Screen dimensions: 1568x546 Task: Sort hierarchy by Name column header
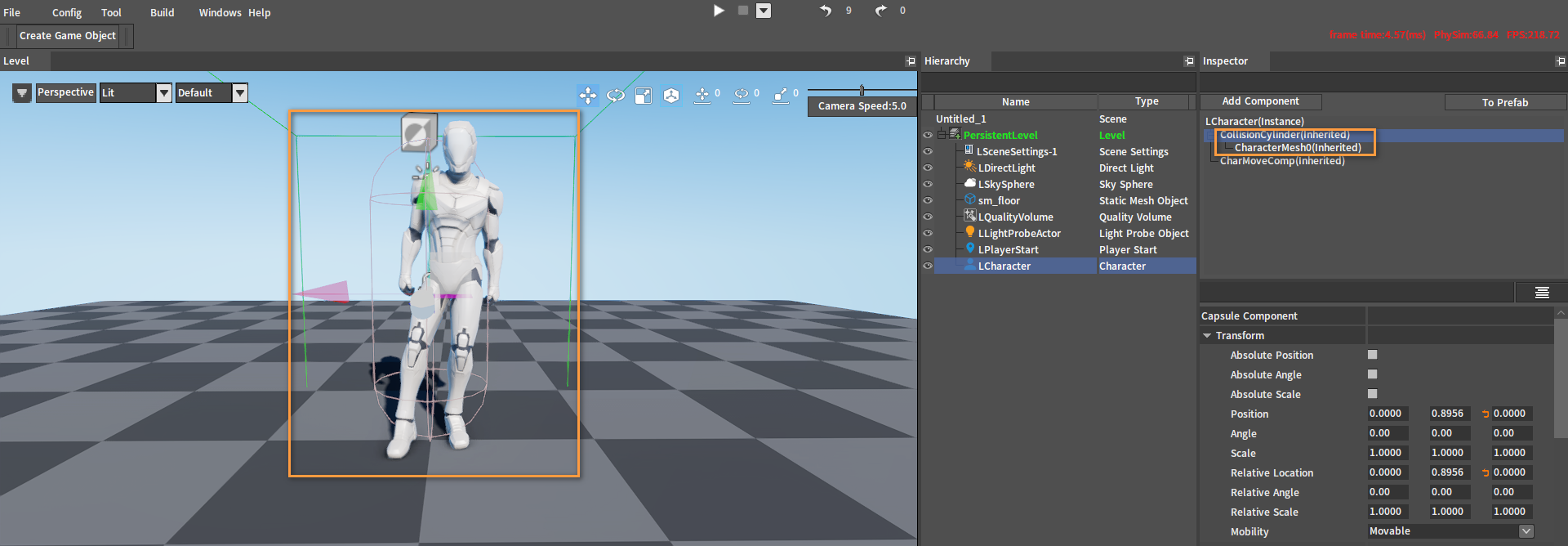pyautogui.click(x=1016, y=102)
